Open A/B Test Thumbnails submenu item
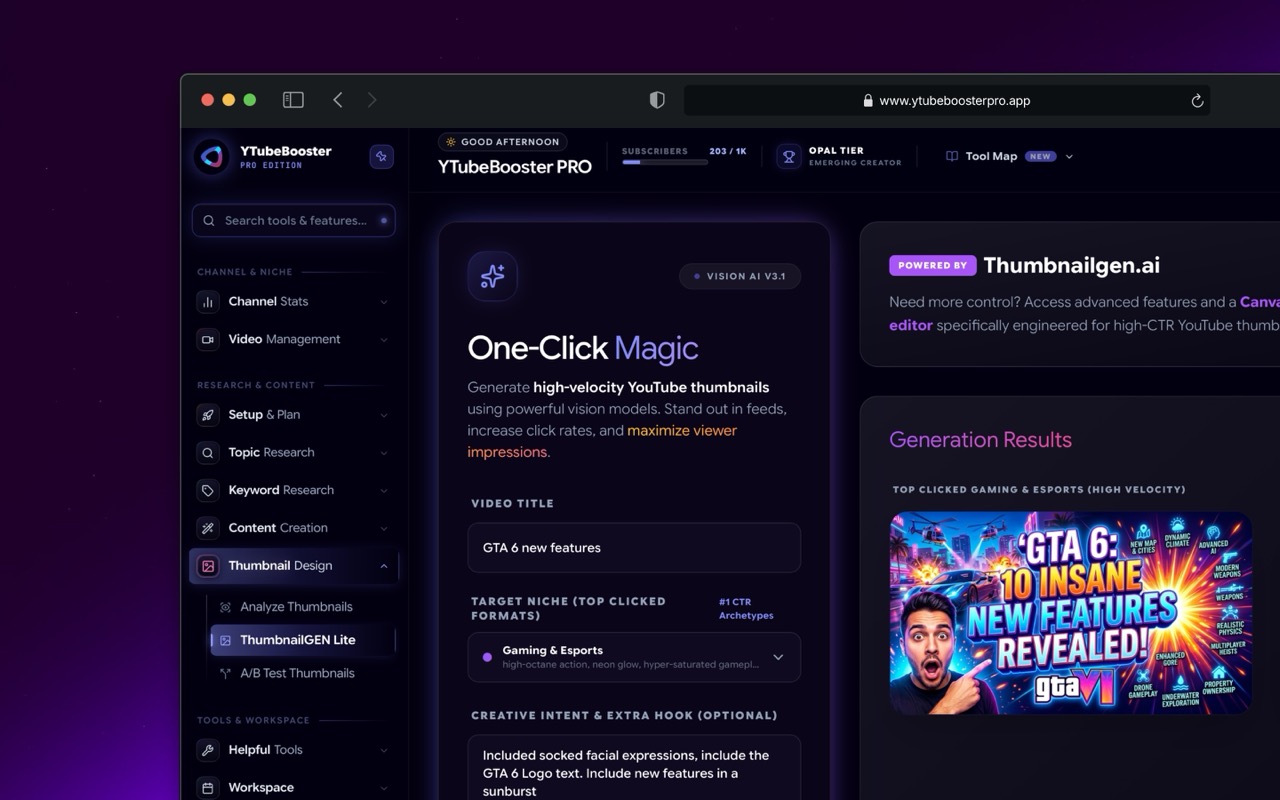 coord(297,674)
